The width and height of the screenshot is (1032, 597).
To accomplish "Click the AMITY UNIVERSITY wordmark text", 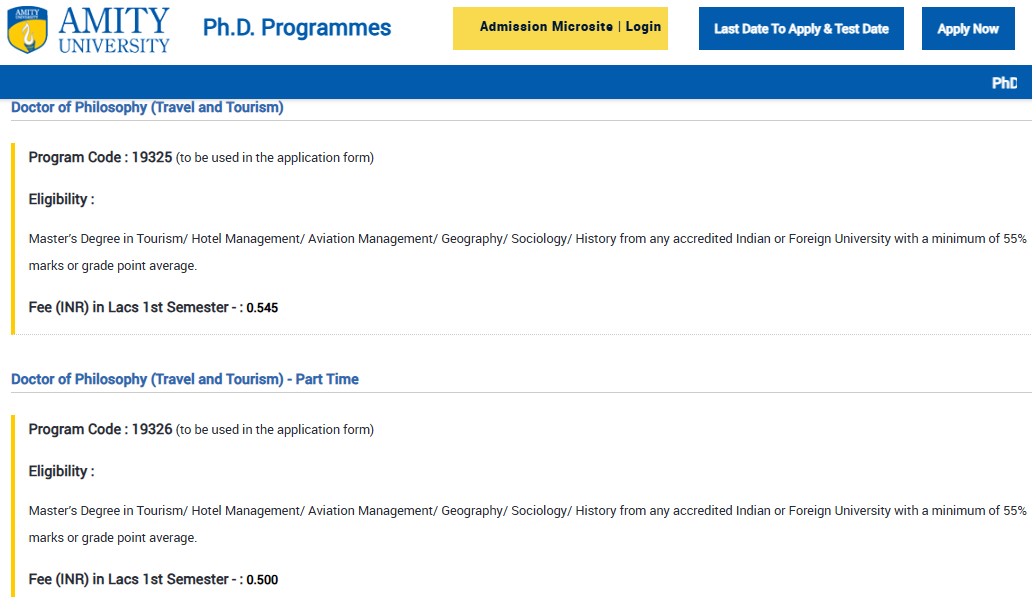I will point(114,30).
